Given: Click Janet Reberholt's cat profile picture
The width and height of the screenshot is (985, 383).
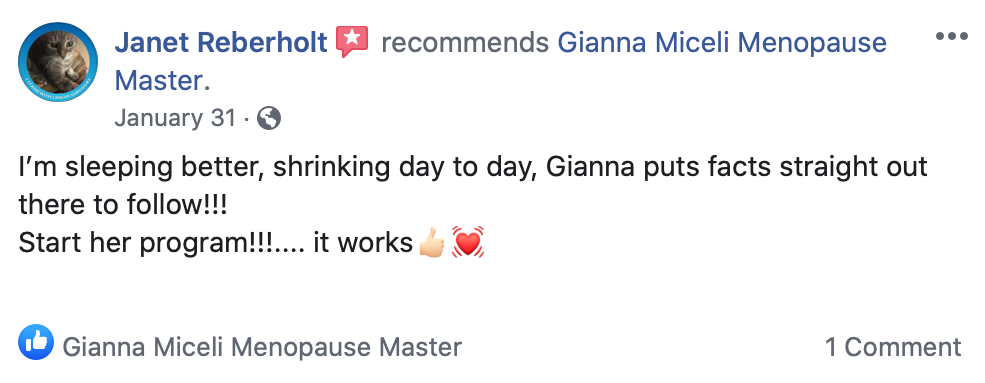Looking at the screenshot, I should [58, 62].
